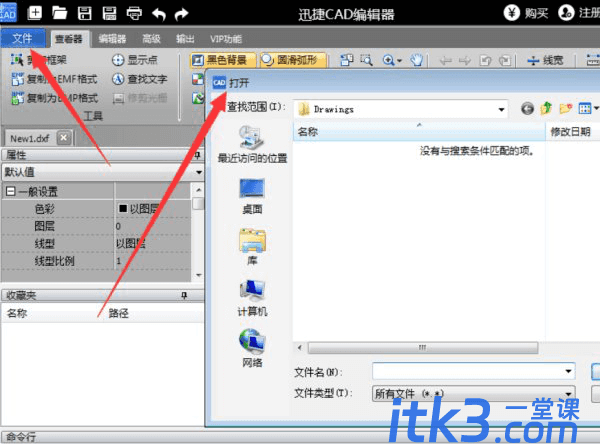The image size is (600, 444).
Task: Click the zoom window magnifier icon
Action: click(x=366, y=60)
